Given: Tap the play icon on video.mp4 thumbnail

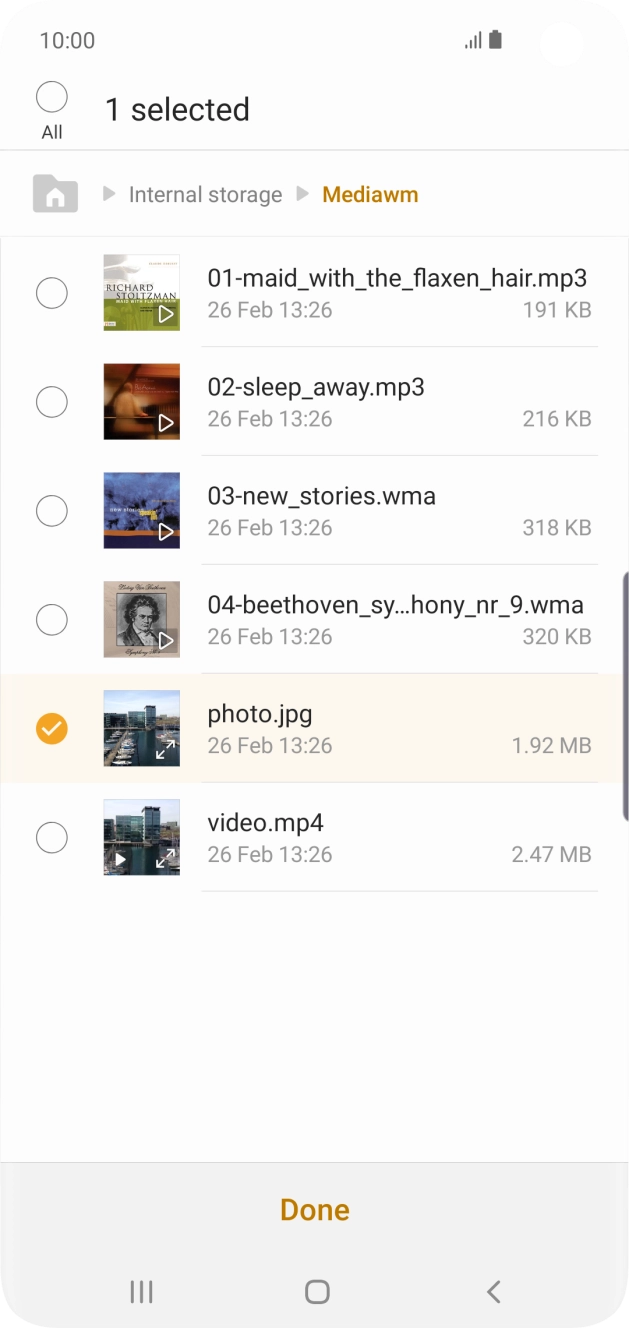Looking at the screenshot, I should tap(121, 858).
